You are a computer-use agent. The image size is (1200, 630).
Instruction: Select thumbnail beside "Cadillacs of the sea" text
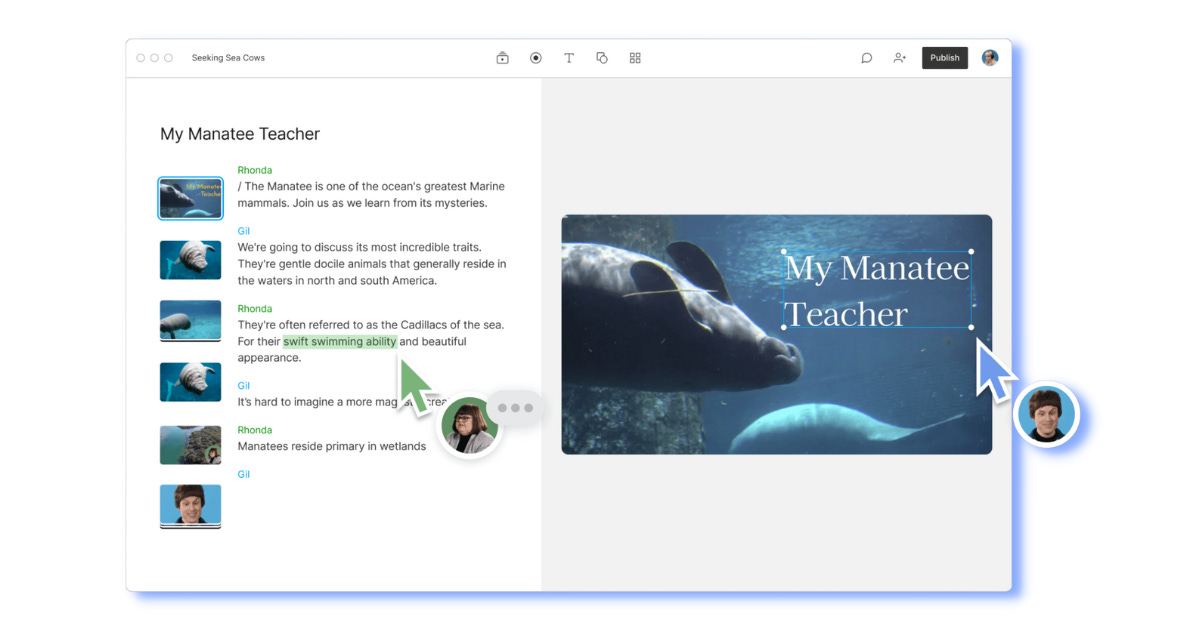coord(190,321)
